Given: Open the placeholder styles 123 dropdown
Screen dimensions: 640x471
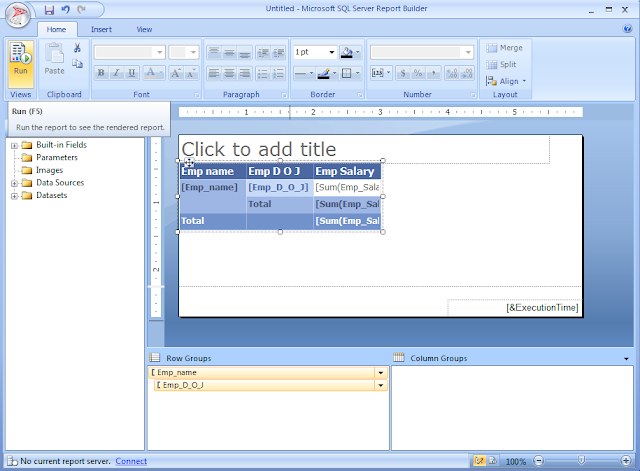Looking at the screenshot, I should 381,73.
